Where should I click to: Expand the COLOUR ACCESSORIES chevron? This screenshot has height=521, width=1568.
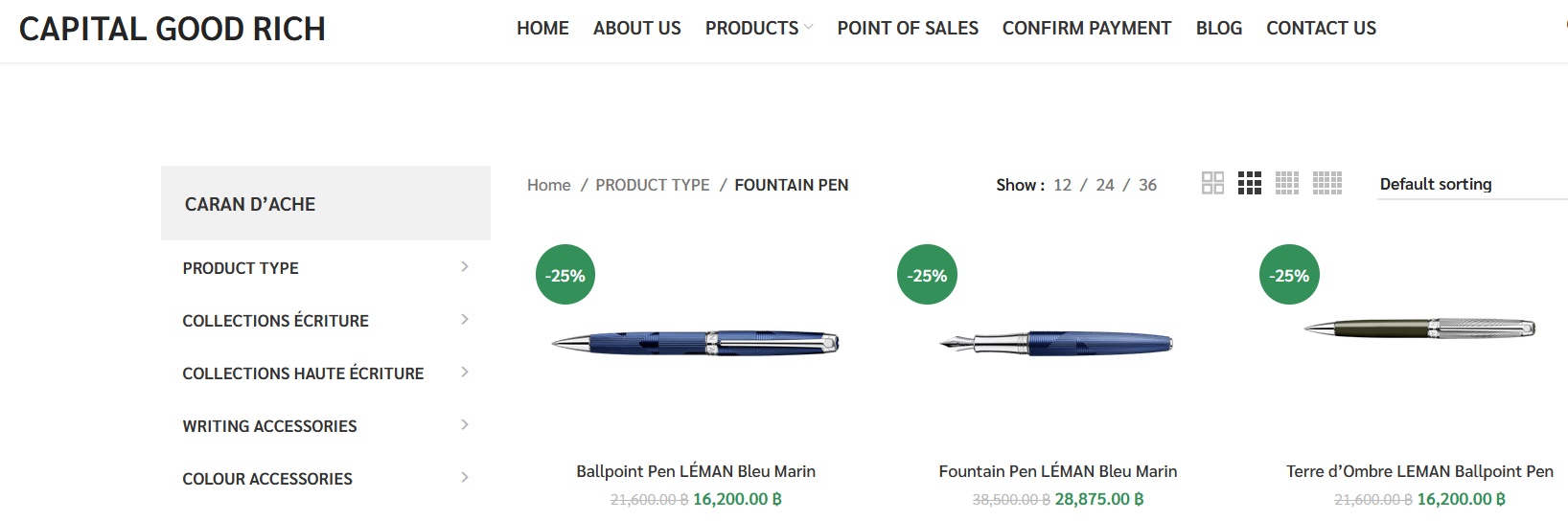click(465, 478)
